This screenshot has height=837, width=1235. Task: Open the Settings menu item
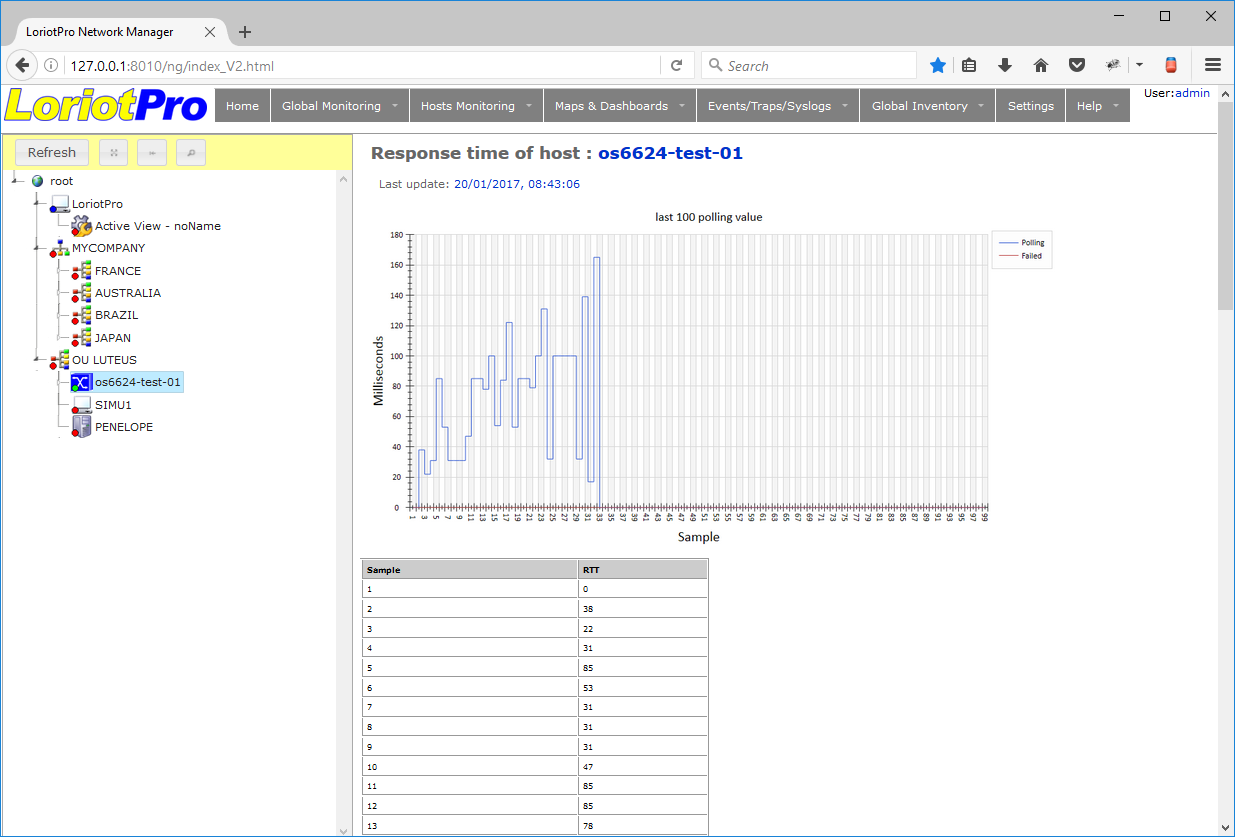[1031, 106]
